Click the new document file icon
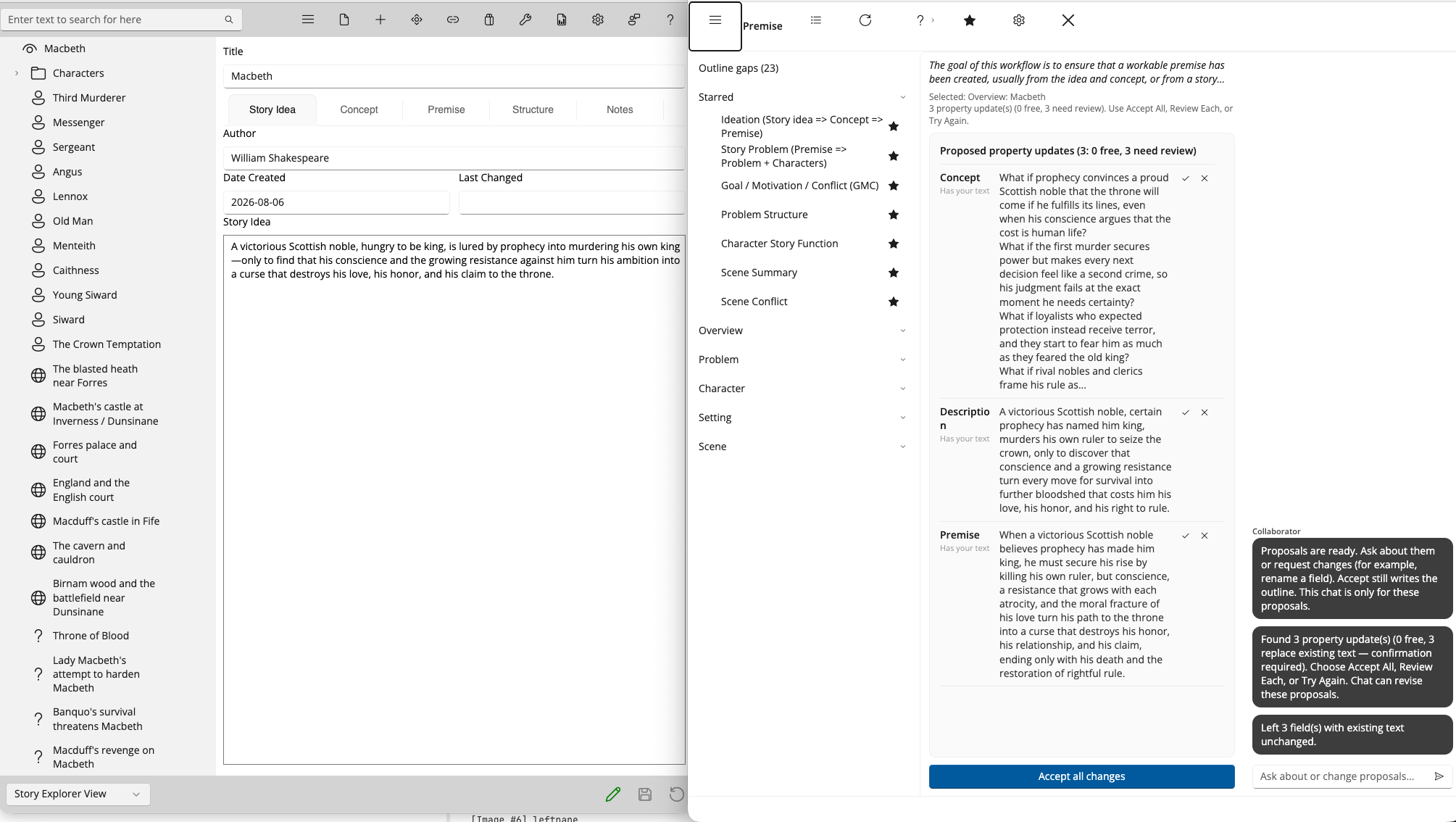The width and height of the screenshot is (1456, 822). point(344,20)
